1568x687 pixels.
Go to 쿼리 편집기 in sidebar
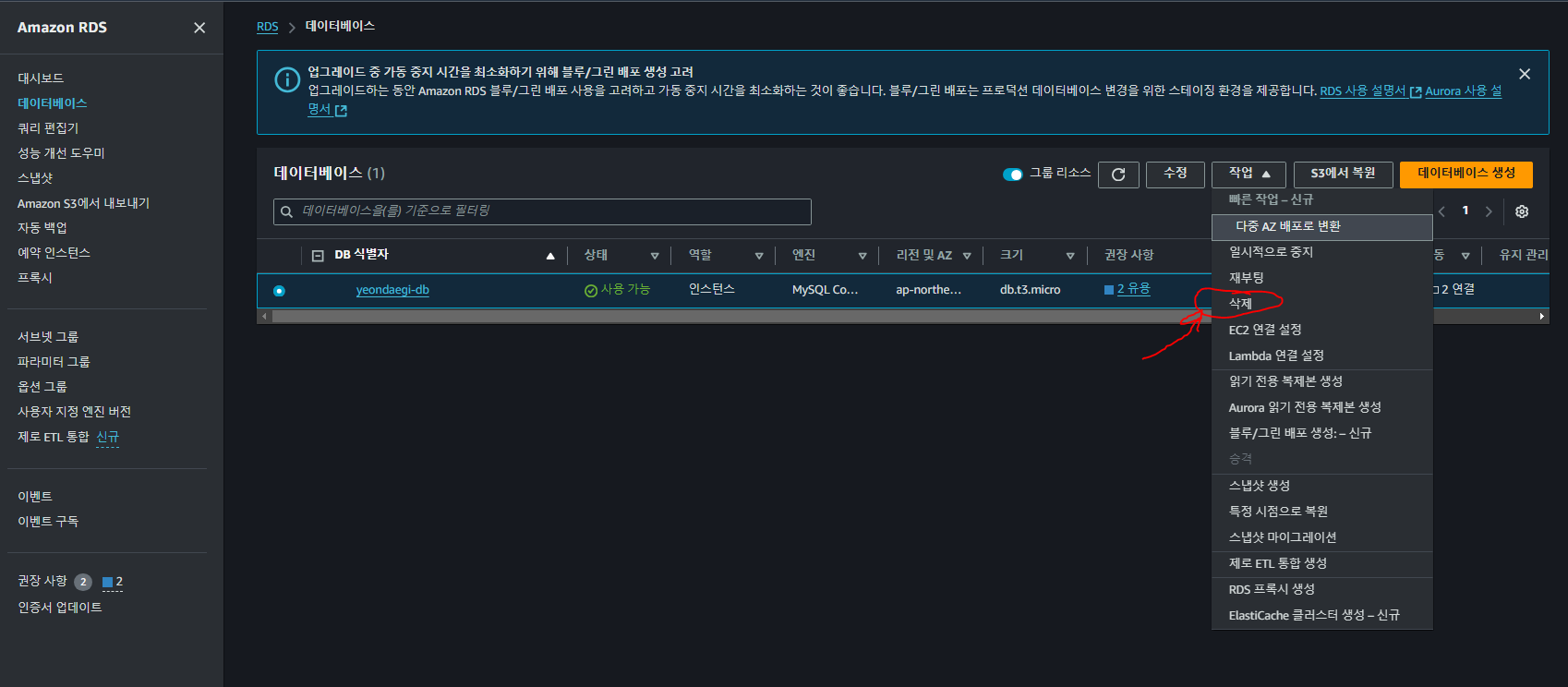(x=48, y=128)
